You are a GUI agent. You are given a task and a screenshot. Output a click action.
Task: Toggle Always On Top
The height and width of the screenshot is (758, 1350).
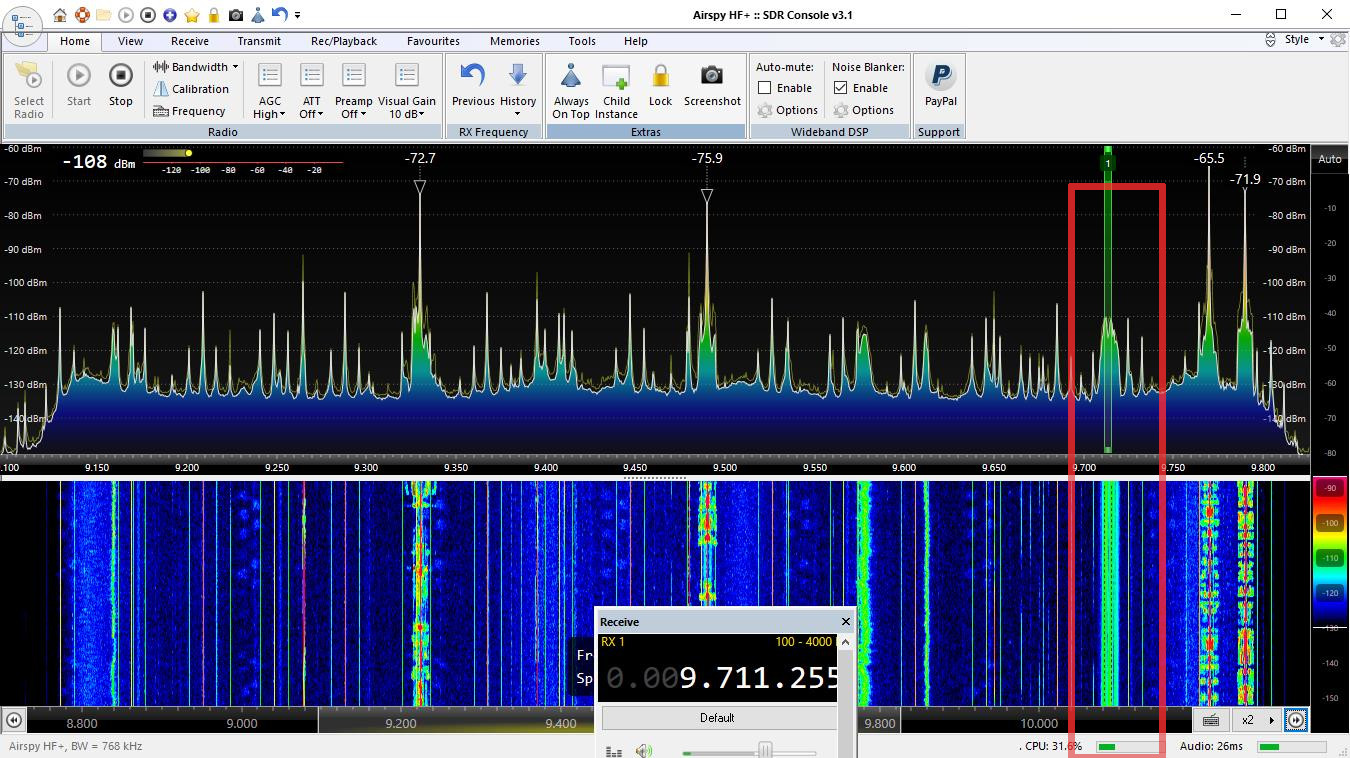coord(571,90)
